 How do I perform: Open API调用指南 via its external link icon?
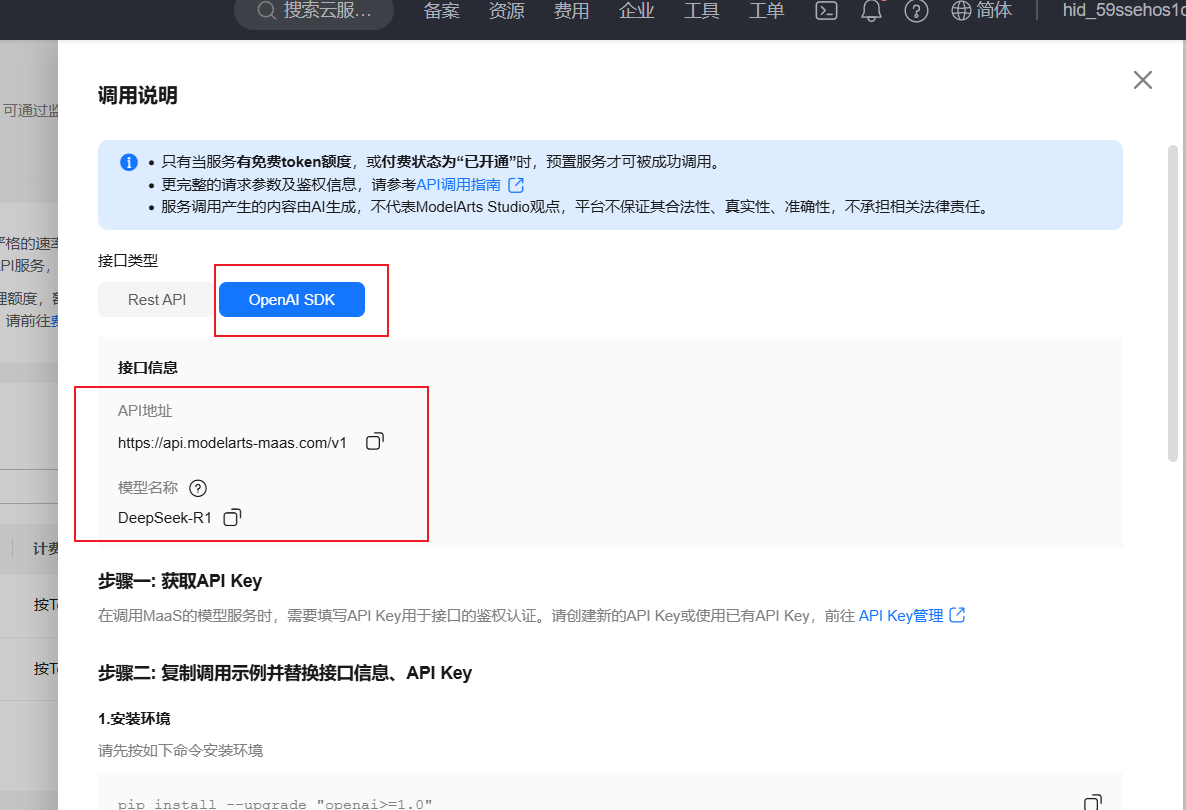(515, 184)
